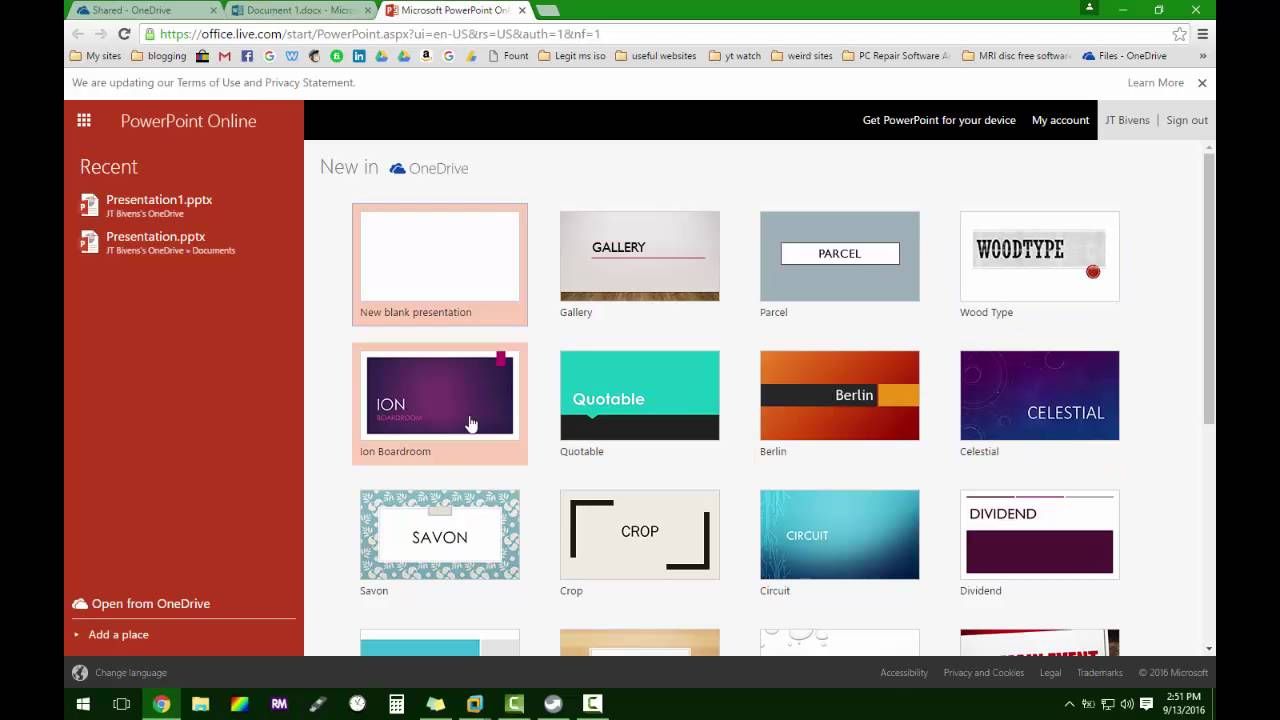
Task: Click Learn More in the notification bar
Action: (1156, 83)
